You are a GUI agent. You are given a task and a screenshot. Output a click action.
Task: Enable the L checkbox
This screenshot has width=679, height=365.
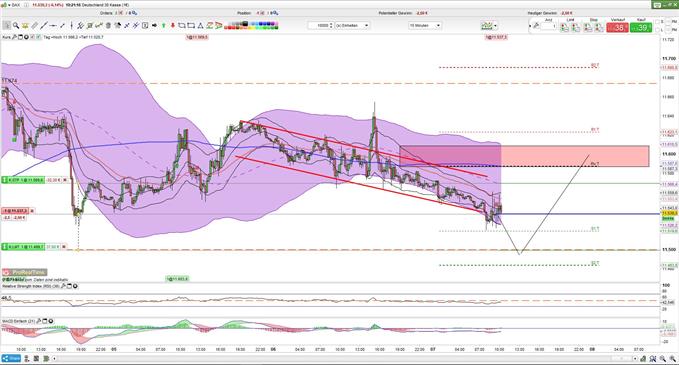pyautogui.click(x=657, y=30)
